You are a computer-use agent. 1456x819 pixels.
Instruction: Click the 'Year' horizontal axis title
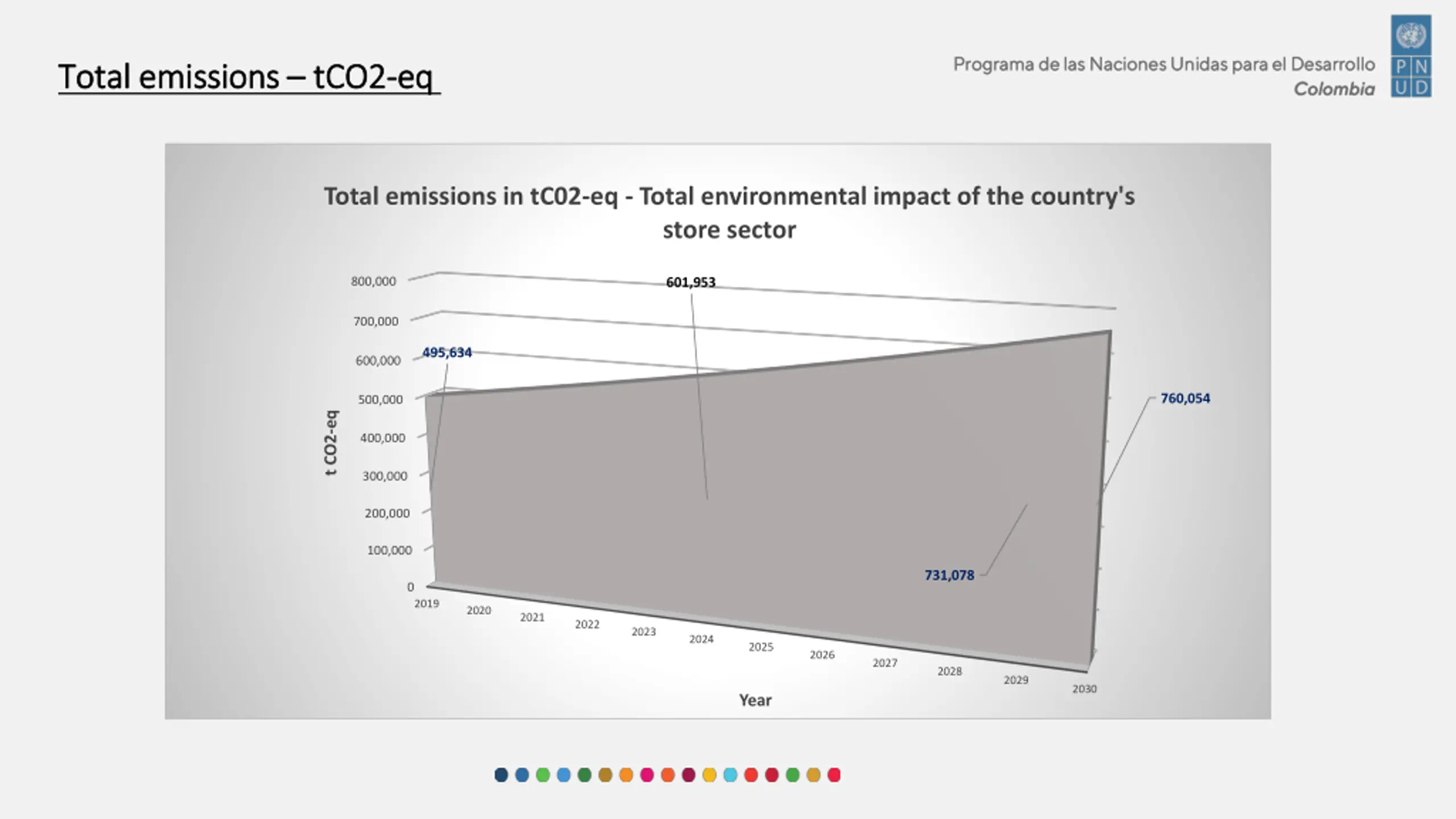click(755, 700)
